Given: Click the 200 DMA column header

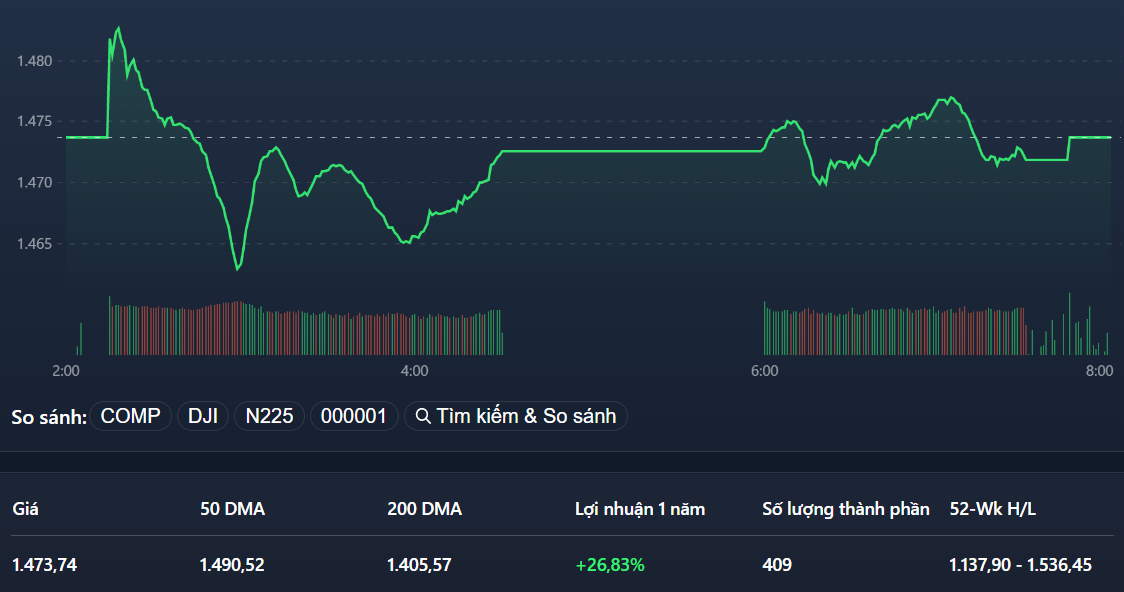Looking at the screenshot, I should (x=423, y=509).
